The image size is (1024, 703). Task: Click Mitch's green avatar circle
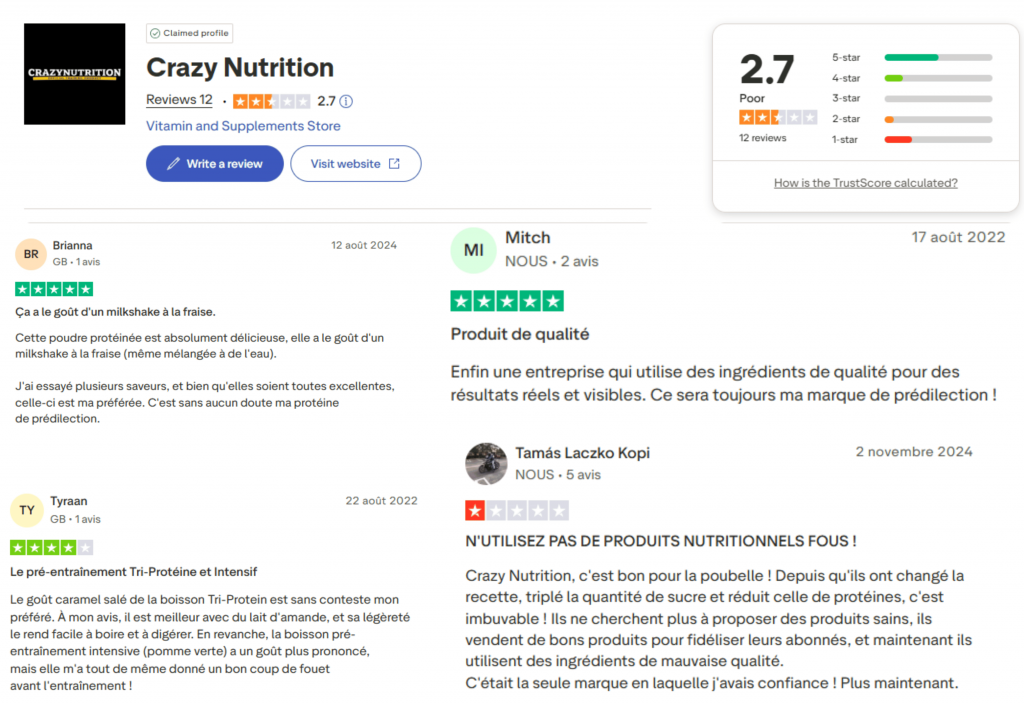[x=473, y=250]
